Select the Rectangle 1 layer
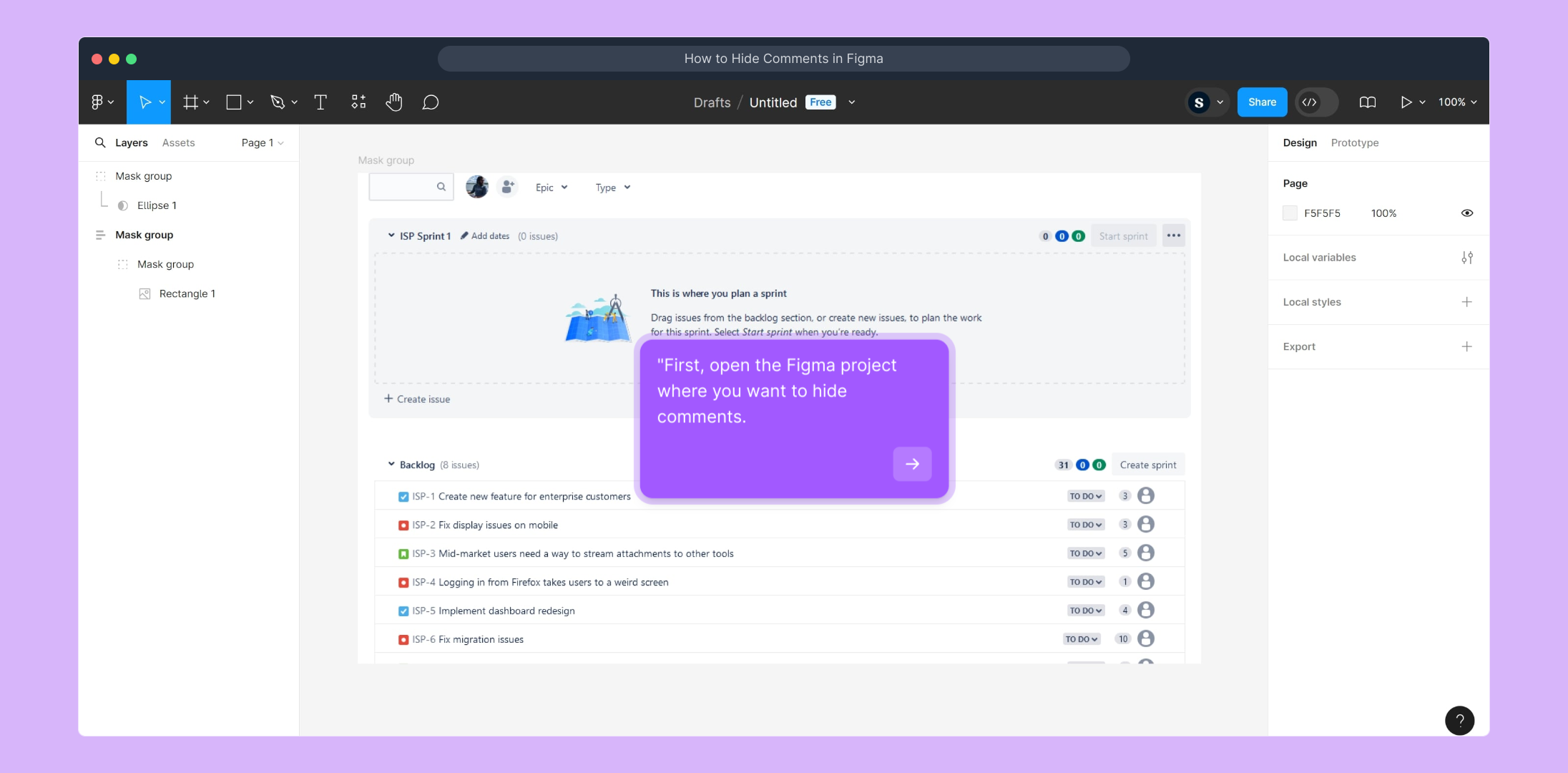 pyautogui.click(x=187, y=294)
